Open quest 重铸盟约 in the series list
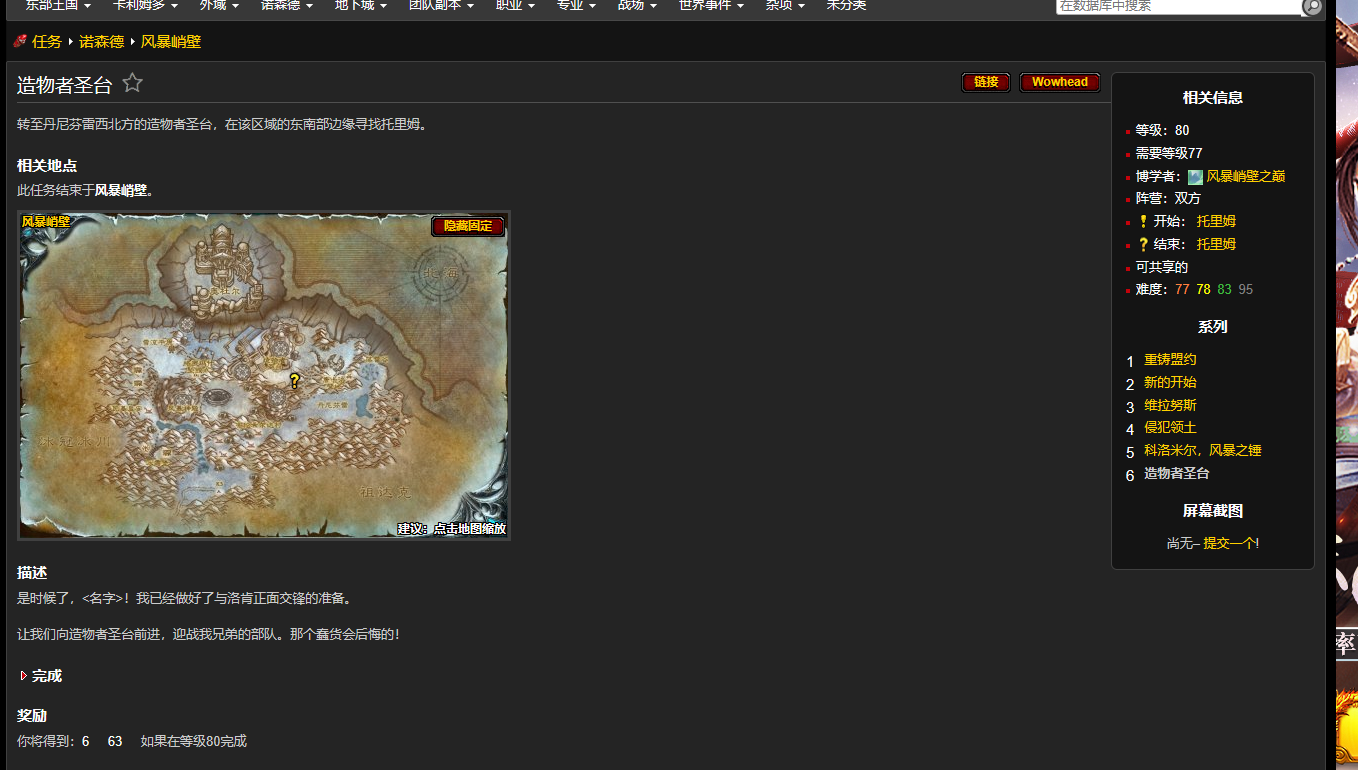The image size is (1358, 770). tap(1170, 360)
